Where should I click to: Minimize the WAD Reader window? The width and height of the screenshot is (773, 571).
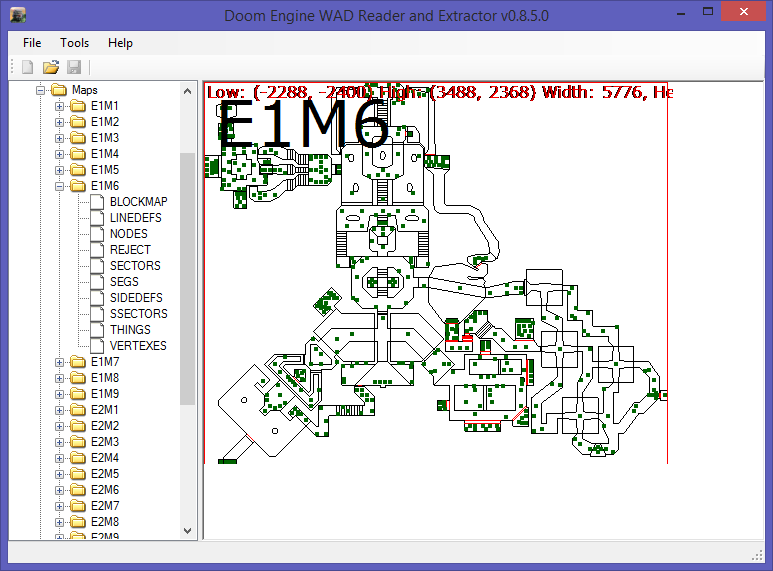[681, 13]
